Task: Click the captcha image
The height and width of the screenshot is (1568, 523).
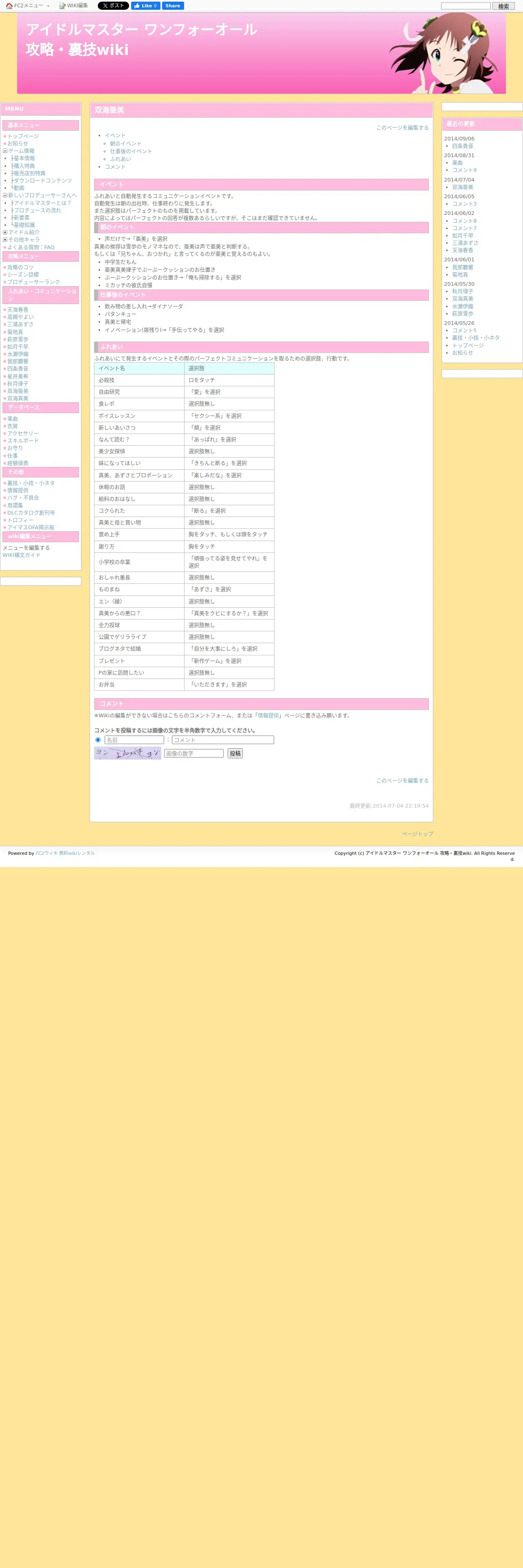Action: coord(128,753)
